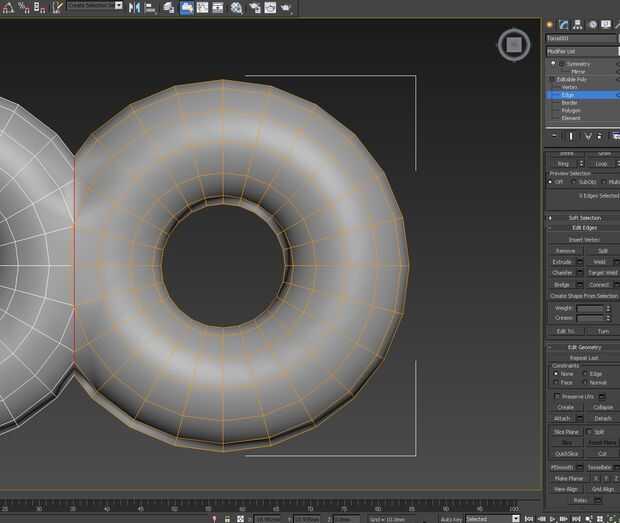Click the object name field Torus001
620x523 pixels.
click(x=578, y=38)
